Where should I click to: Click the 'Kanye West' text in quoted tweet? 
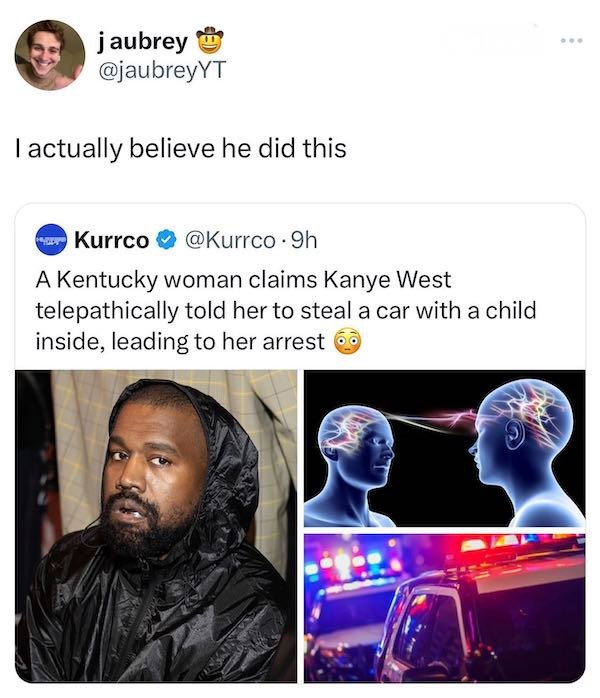coord(387,280)
